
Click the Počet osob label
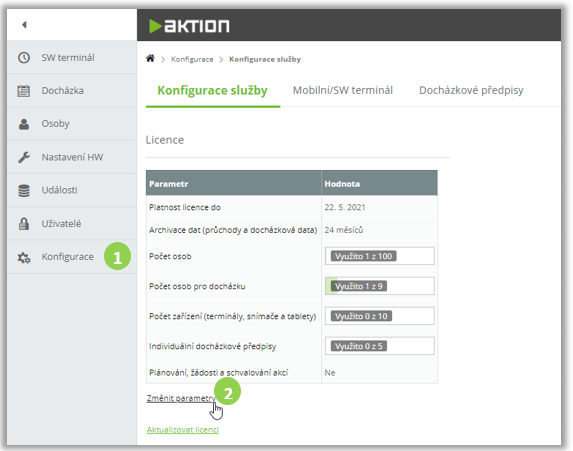tap(170, 256)
